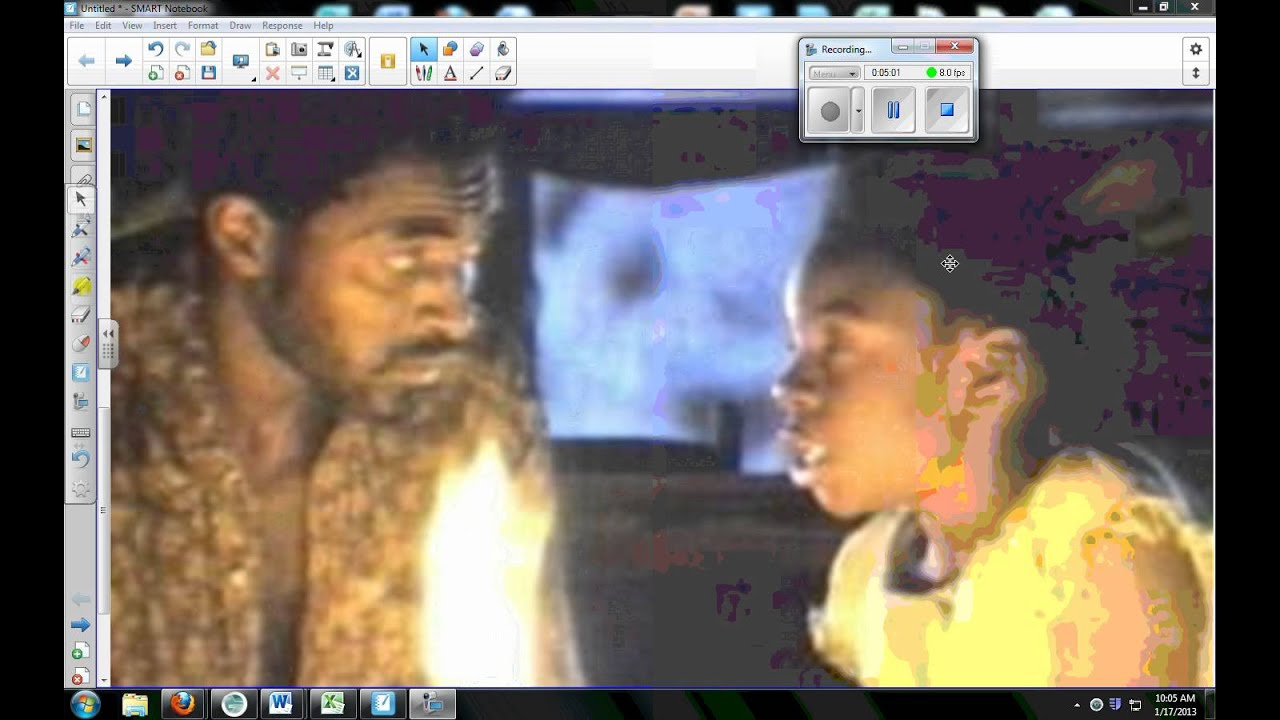Viewport: 1280px width, 720px height.
Task: Open Firefox from the taskbar
Action: [182, 704]
